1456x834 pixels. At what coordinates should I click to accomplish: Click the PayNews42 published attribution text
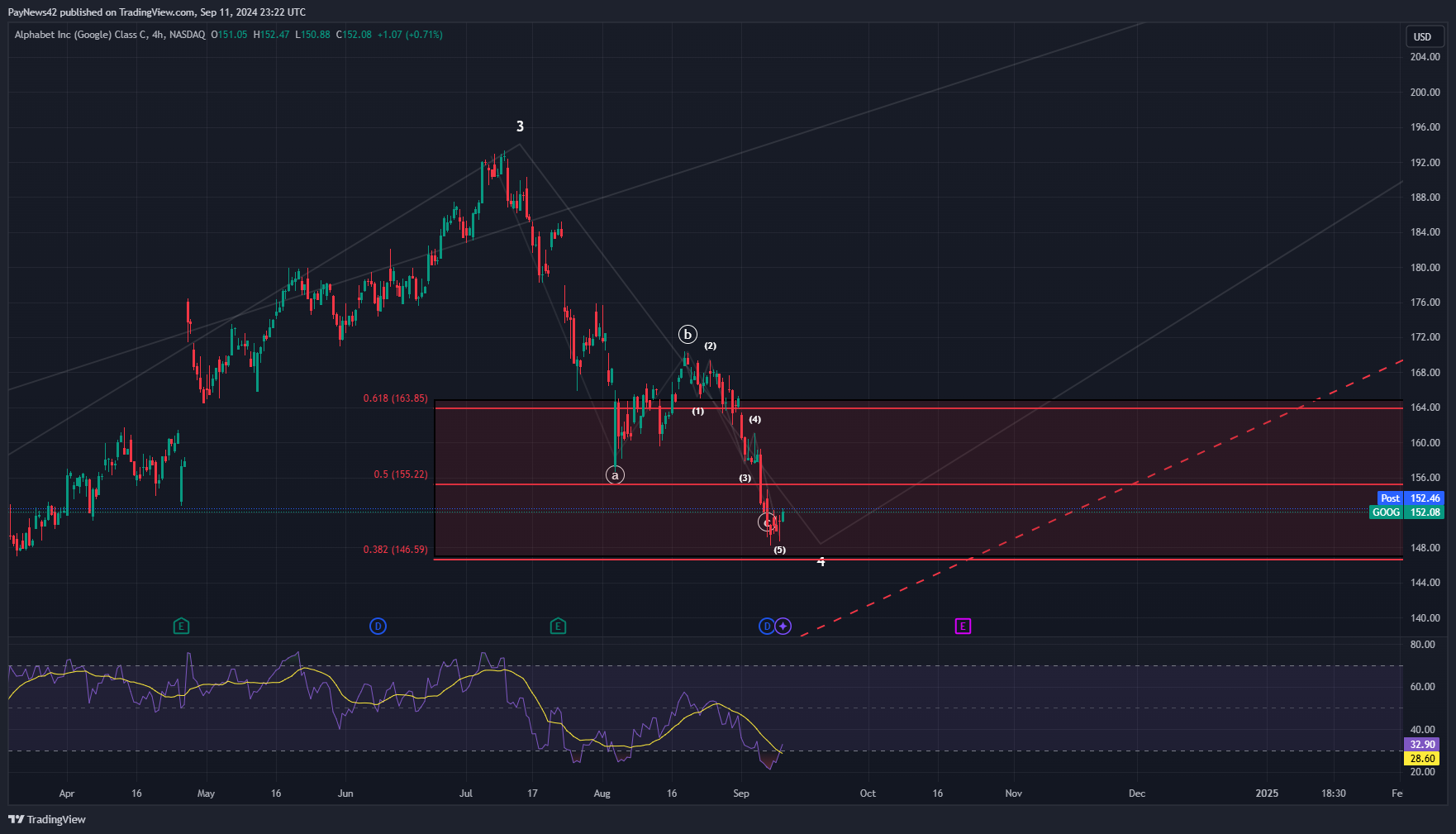[157, 12]
